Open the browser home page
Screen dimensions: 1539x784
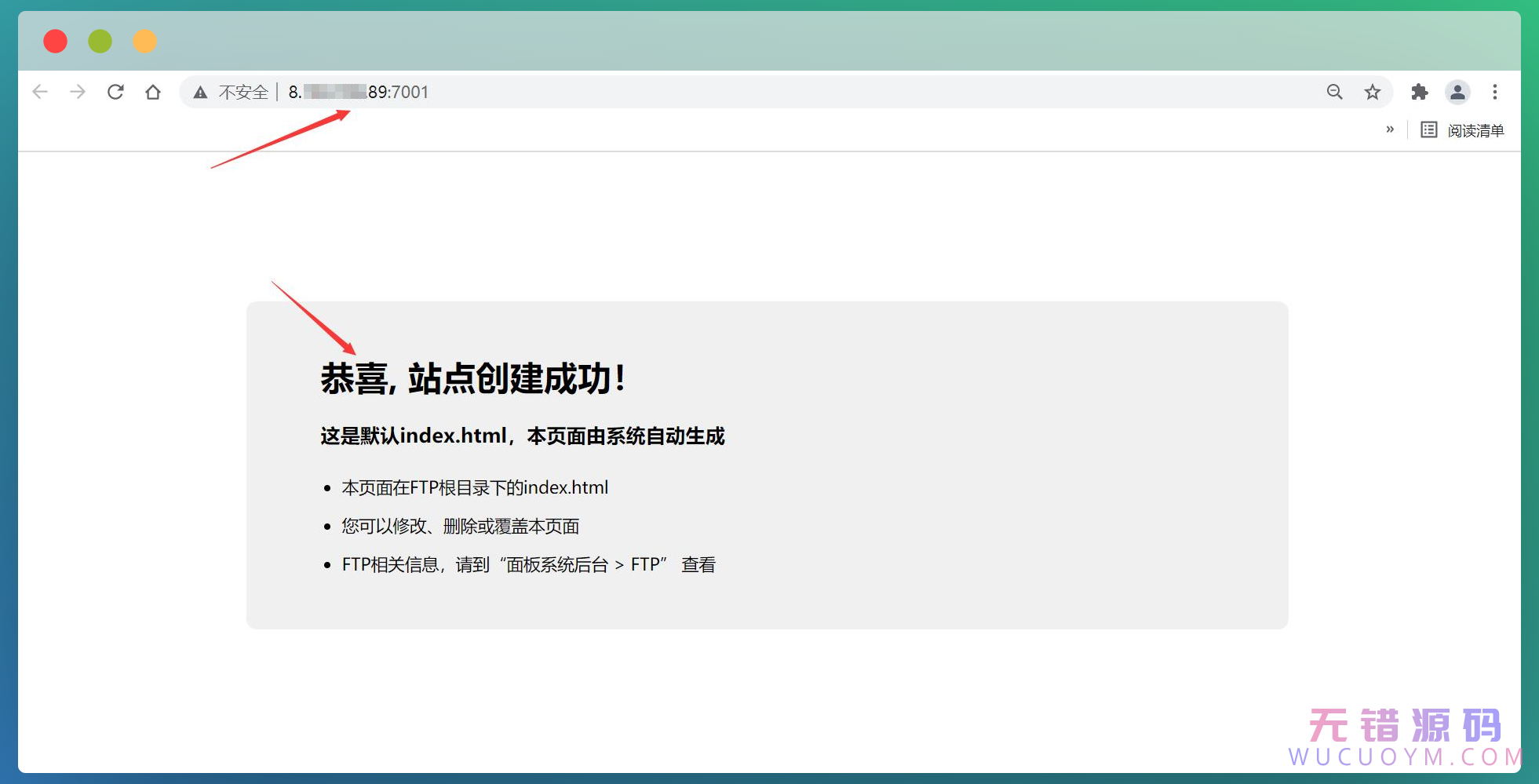click(x=153, y=92)
